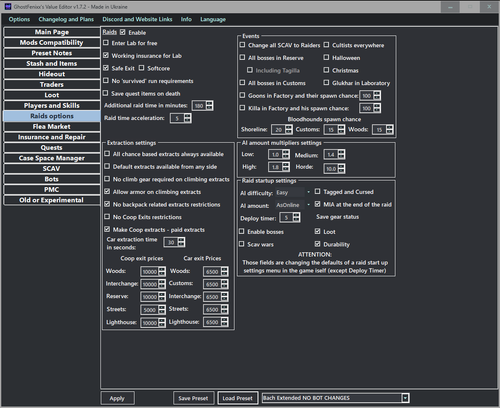Toggle the Raids Enable checkbox
Viewport: 500px width, 408px height.
point(123,32)
